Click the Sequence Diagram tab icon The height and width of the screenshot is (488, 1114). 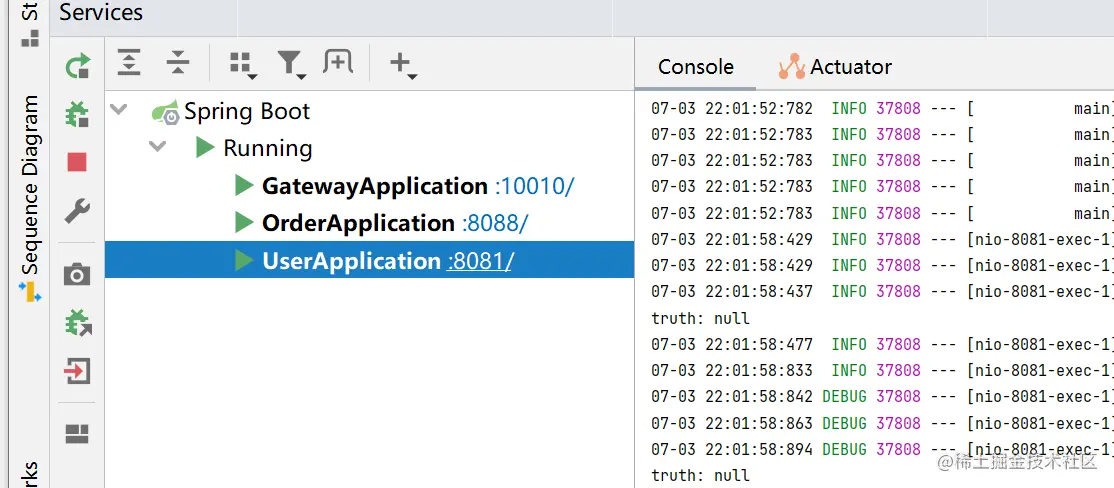30,291
